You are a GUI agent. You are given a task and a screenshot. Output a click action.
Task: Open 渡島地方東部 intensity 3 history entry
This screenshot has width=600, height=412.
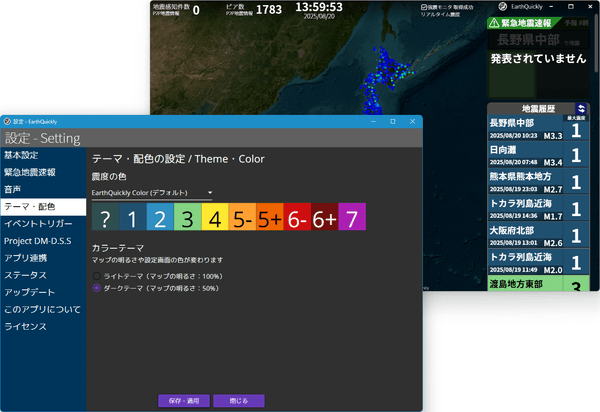[x=538, y=283]
